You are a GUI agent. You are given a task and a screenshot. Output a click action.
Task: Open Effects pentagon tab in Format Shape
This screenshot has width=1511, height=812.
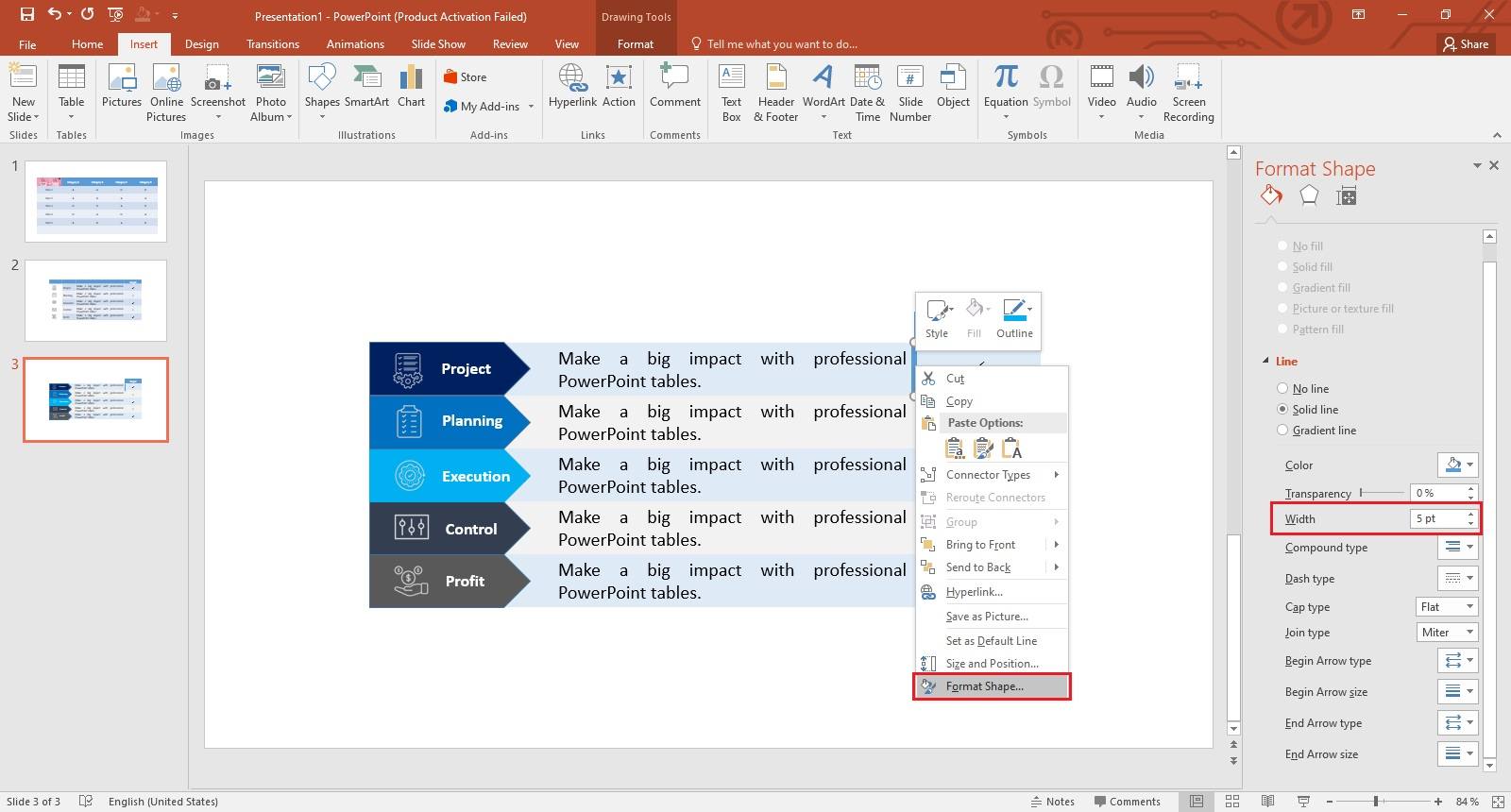[1309, 195]
